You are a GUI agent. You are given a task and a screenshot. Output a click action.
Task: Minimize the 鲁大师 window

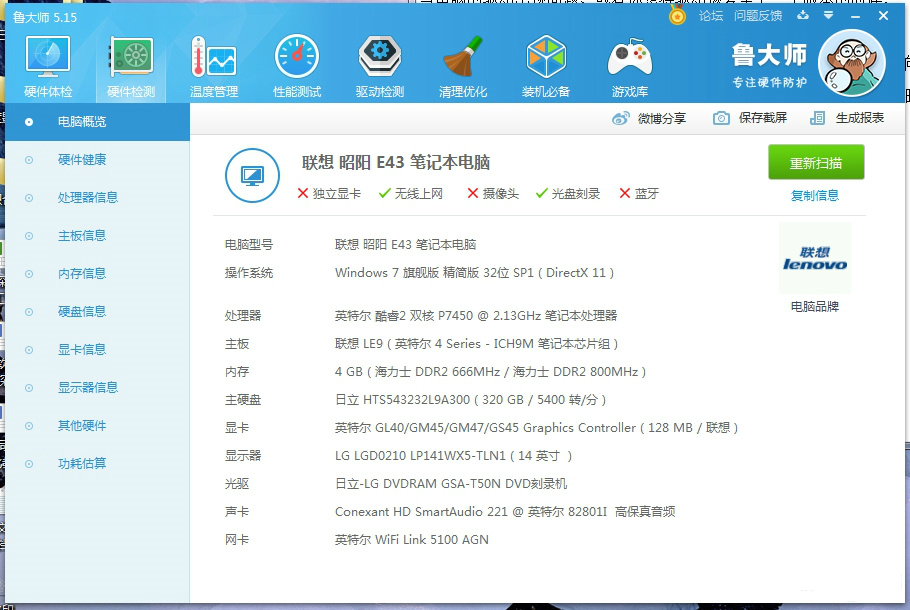[855, 16]
